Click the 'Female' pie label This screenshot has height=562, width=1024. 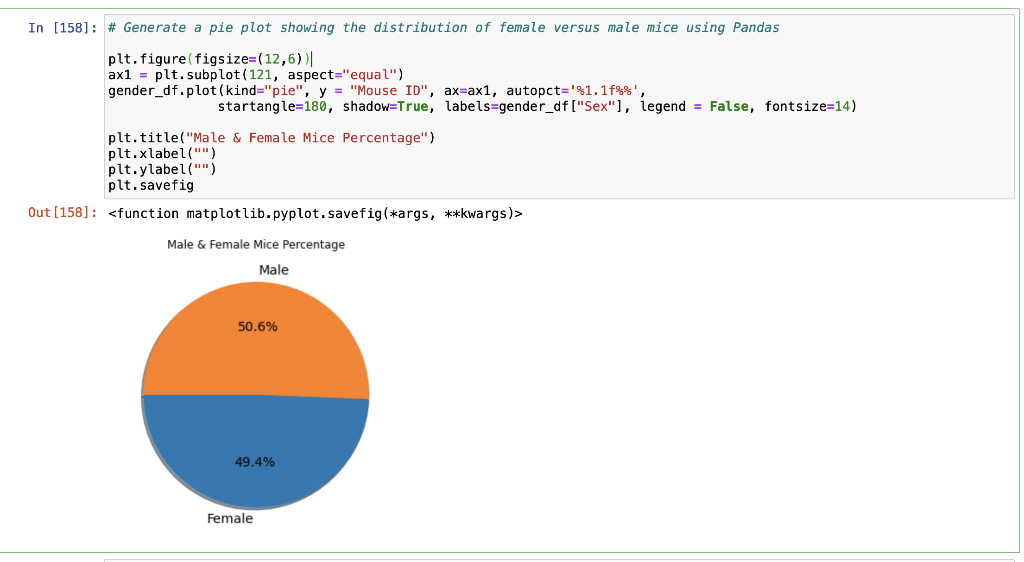[x=230, y=518]
